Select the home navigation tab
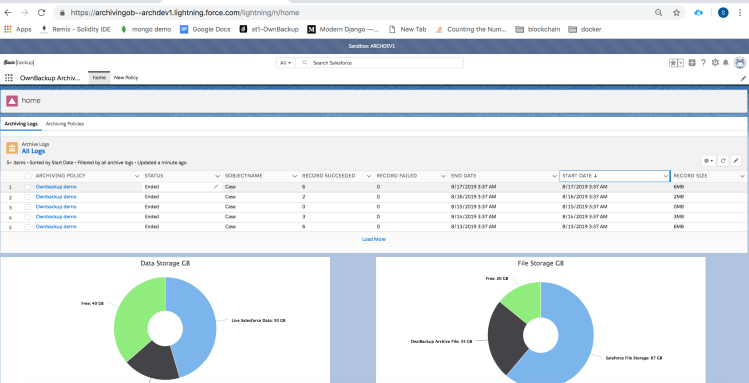Image resolution: width=749 pixels, height=383 pixels. tap(99, 77)
